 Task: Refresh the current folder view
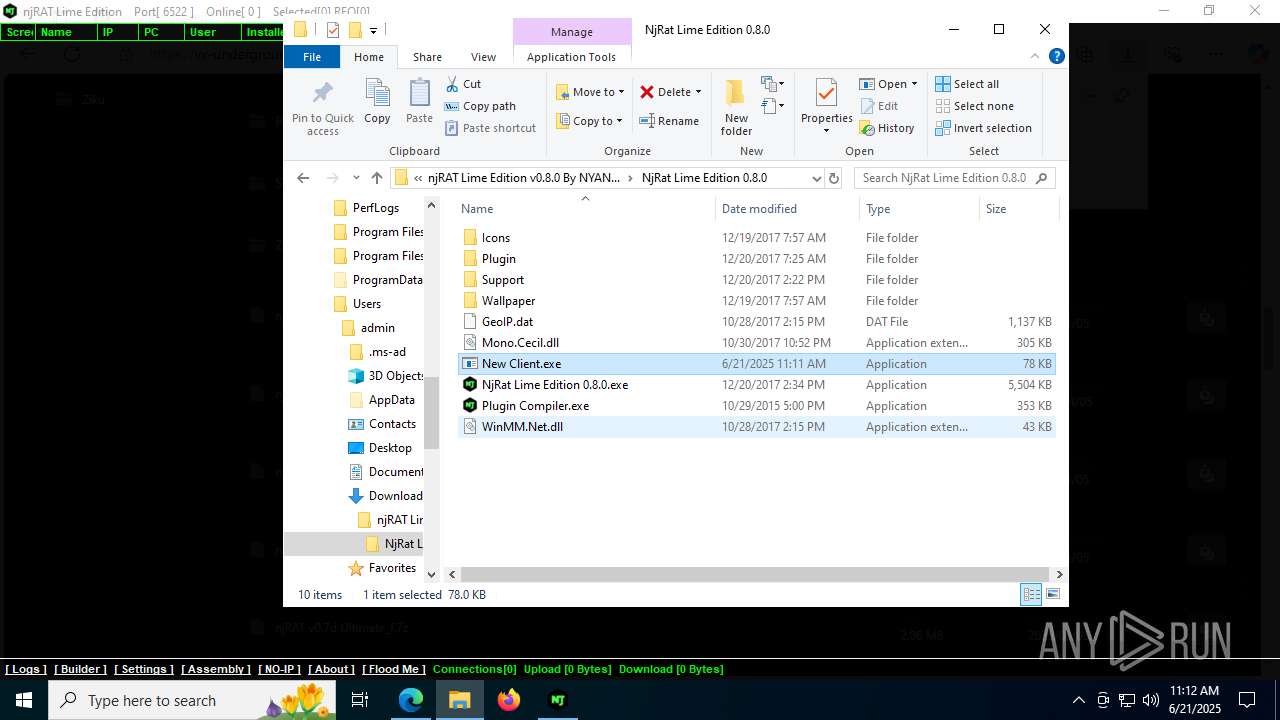834,178
